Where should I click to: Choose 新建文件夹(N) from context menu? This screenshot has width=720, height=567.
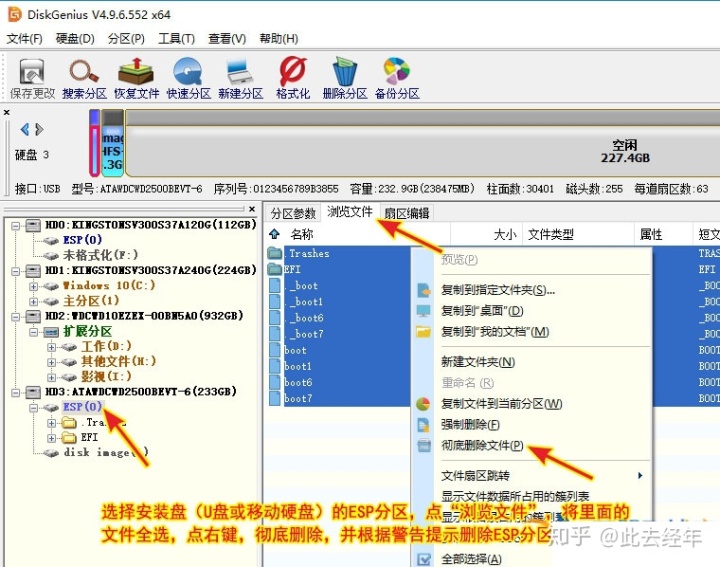point(478,362)
